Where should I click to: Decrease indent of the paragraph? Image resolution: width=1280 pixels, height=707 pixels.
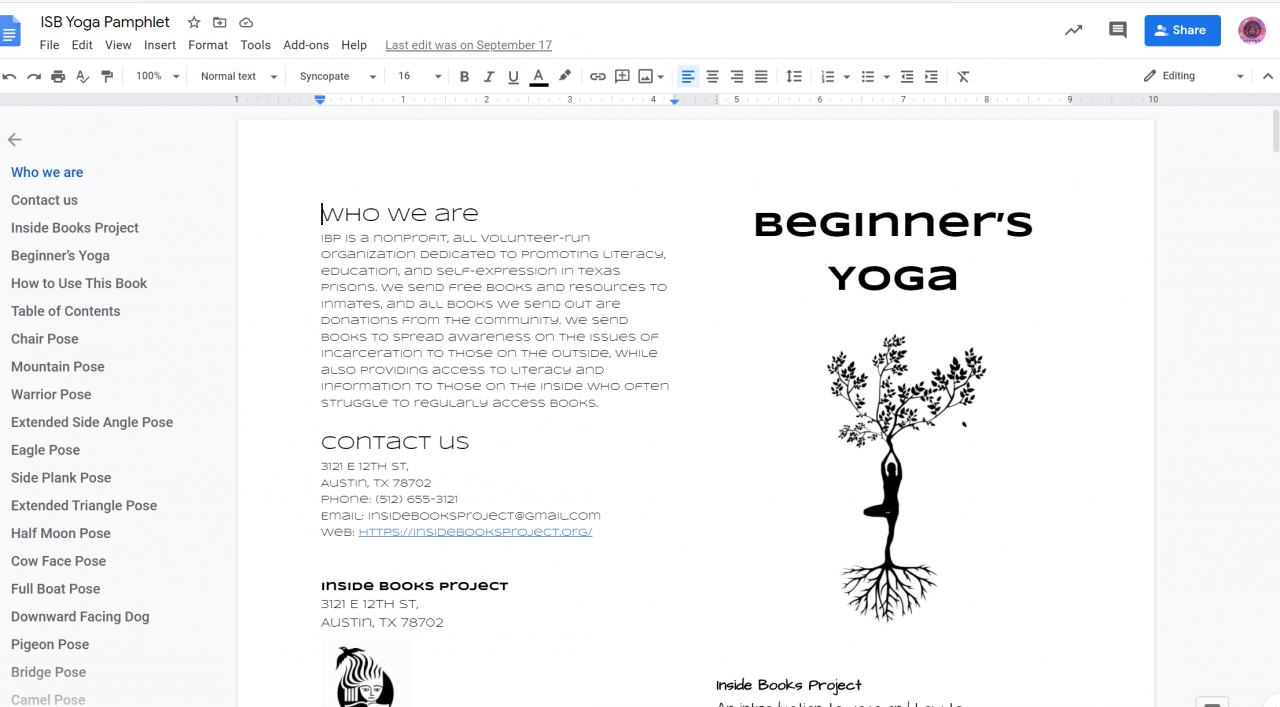tap(907, 77)
